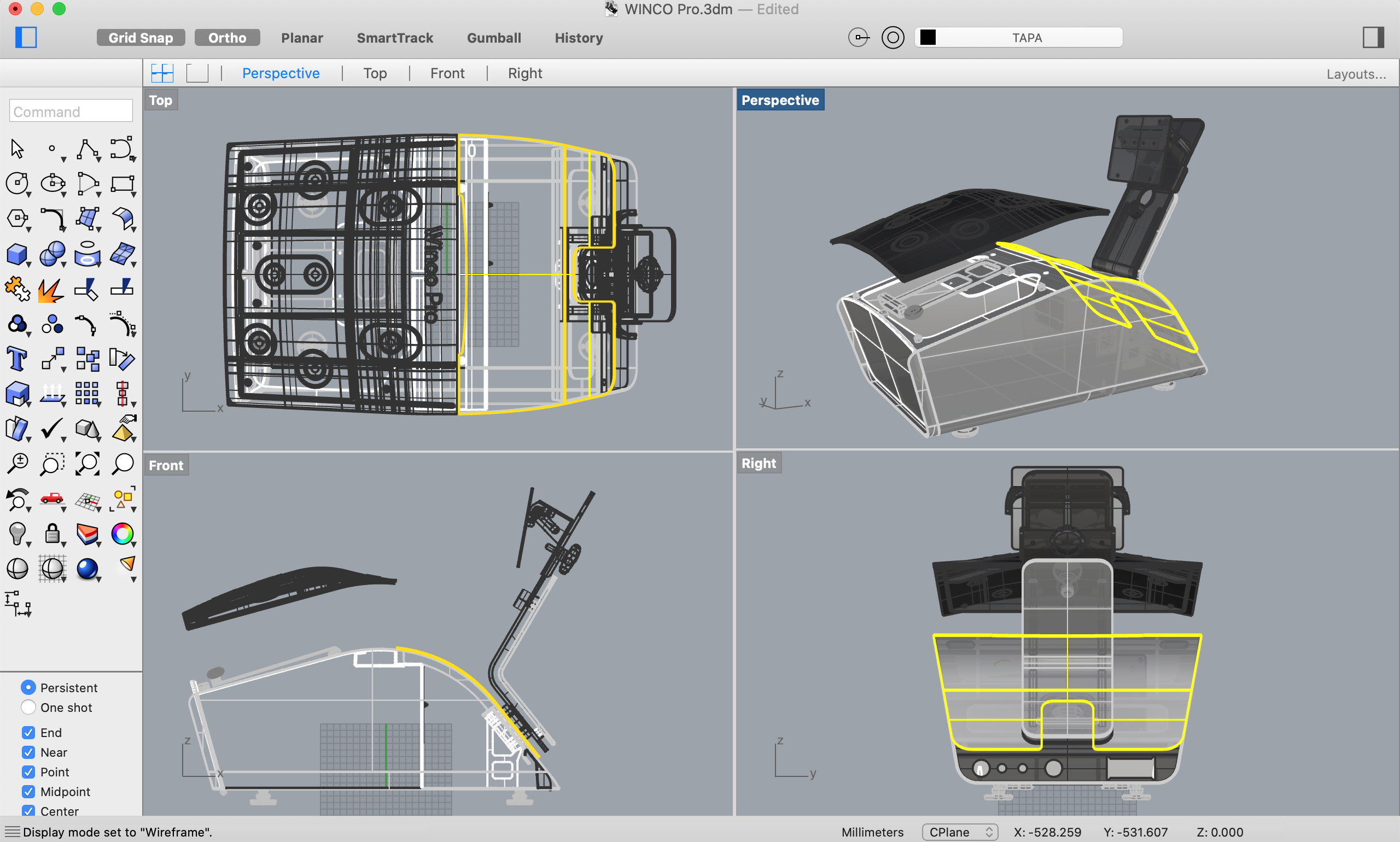Viewport: 1400px width, 842px height.
Task: Select the lightbulb hide objects tool
Action: (16, 533)
